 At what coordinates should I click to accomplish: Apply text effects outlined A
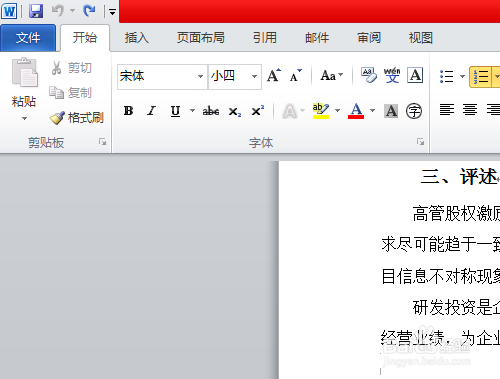(x=290, y=111)
